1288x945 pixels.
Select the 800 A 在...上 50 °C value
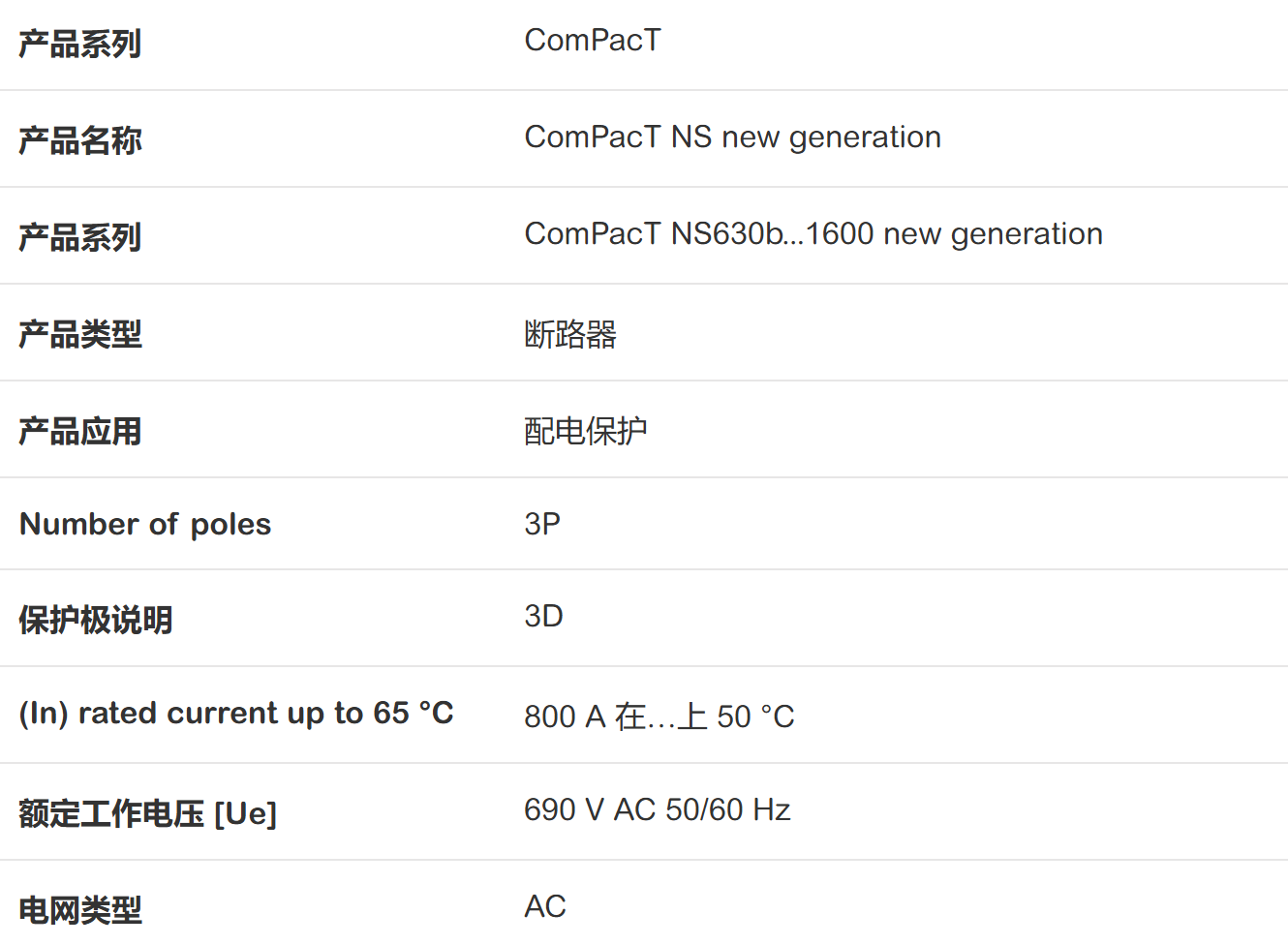pos(659,717)
